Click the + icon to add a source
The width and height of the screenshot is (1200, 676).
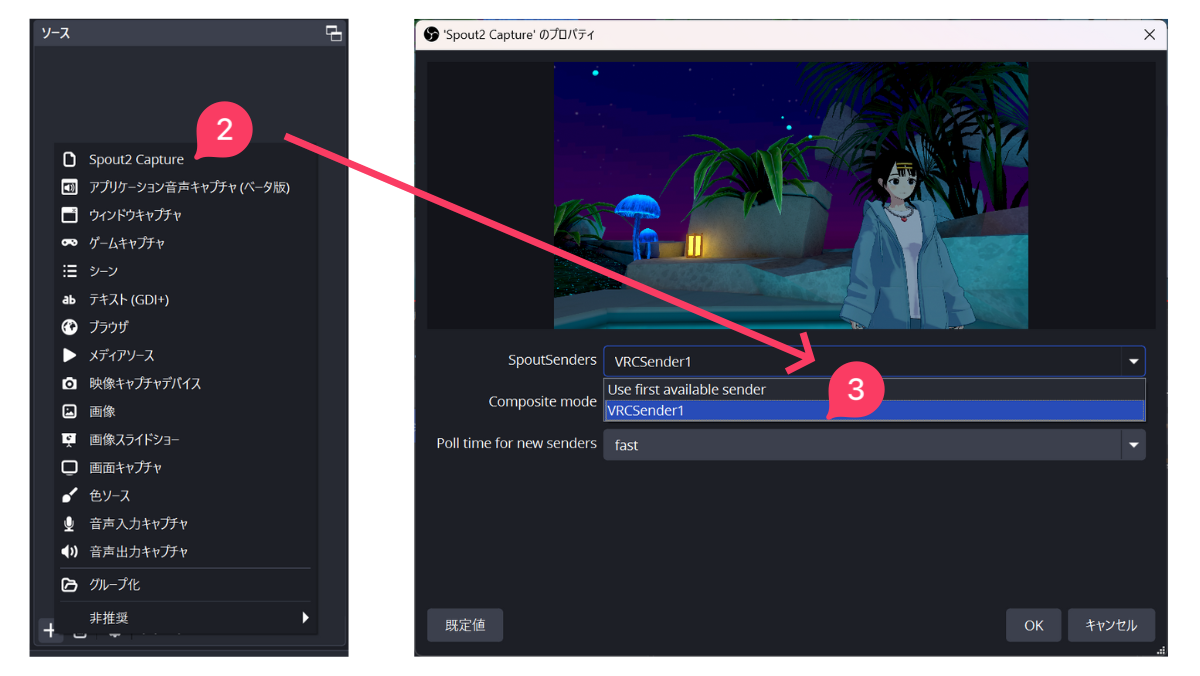[x=49, y=630]
